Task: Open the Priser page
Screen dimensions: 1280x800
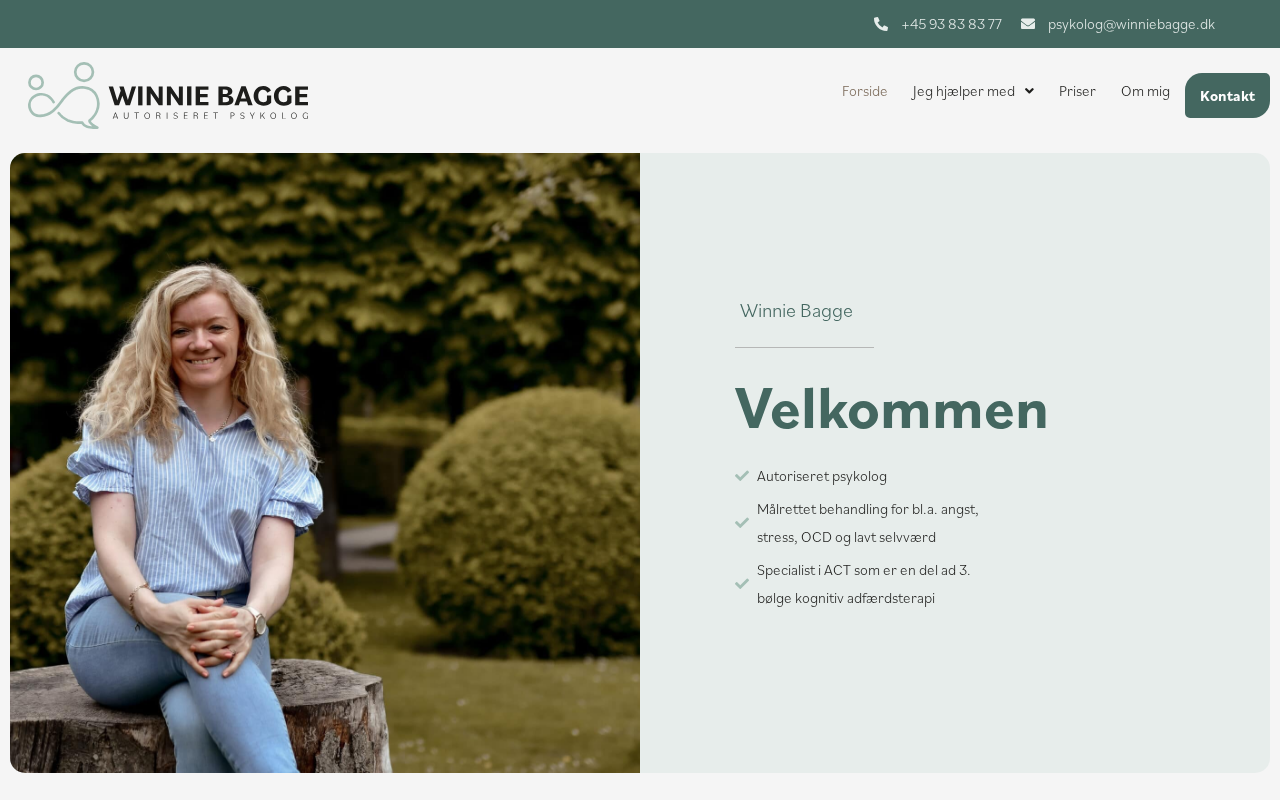Action: coord(1077,91)
